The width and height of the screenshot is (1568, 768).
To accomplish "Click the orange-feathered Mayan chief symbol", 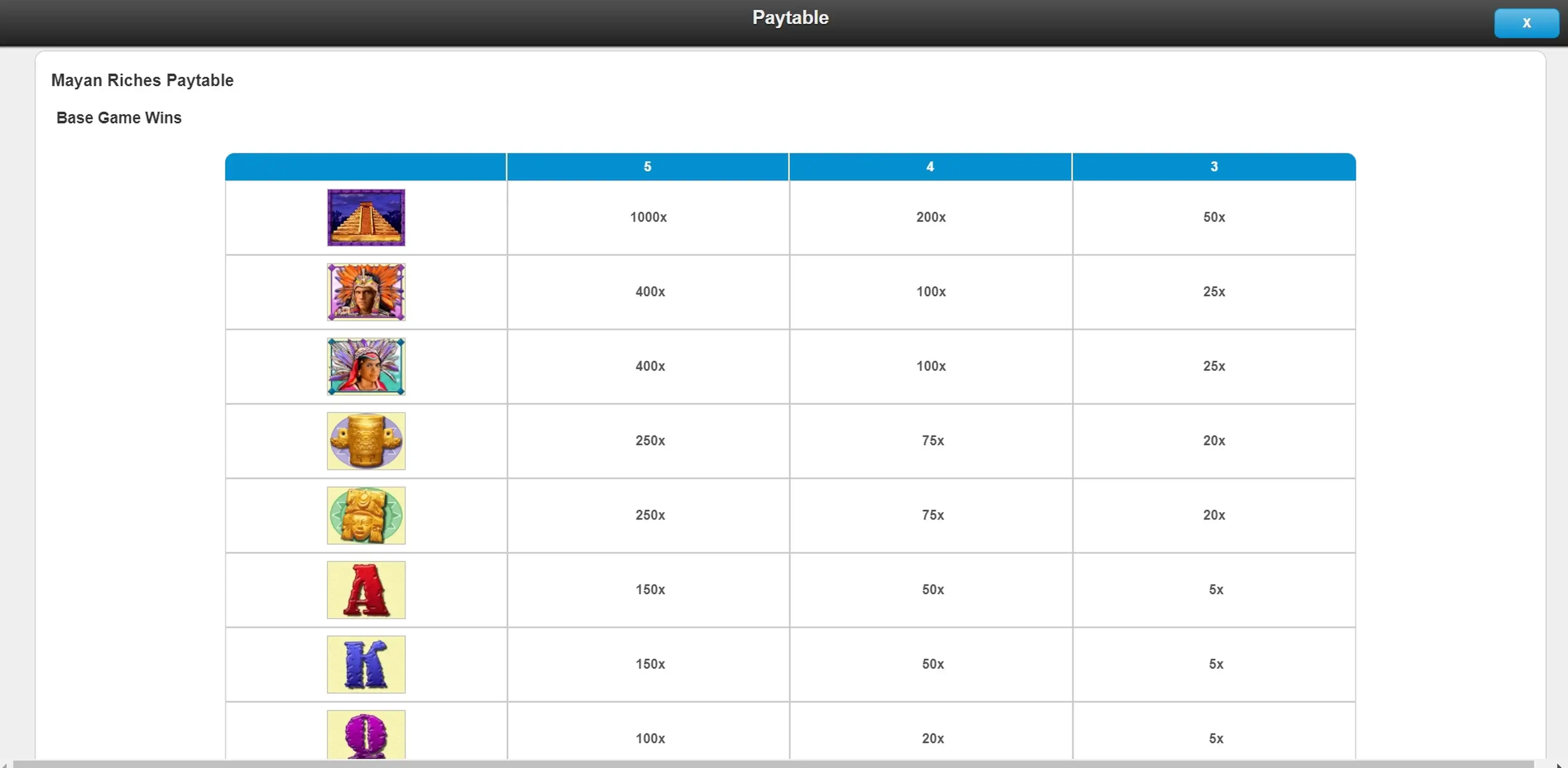I will (366, 292).
